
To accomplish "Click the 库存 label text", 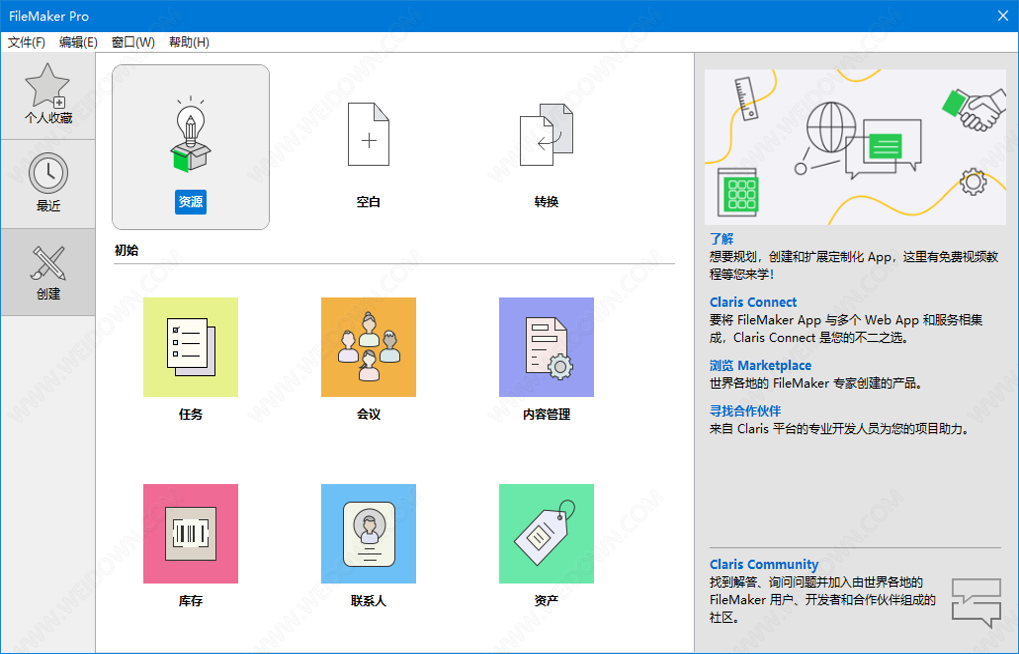I will point(190,601).
